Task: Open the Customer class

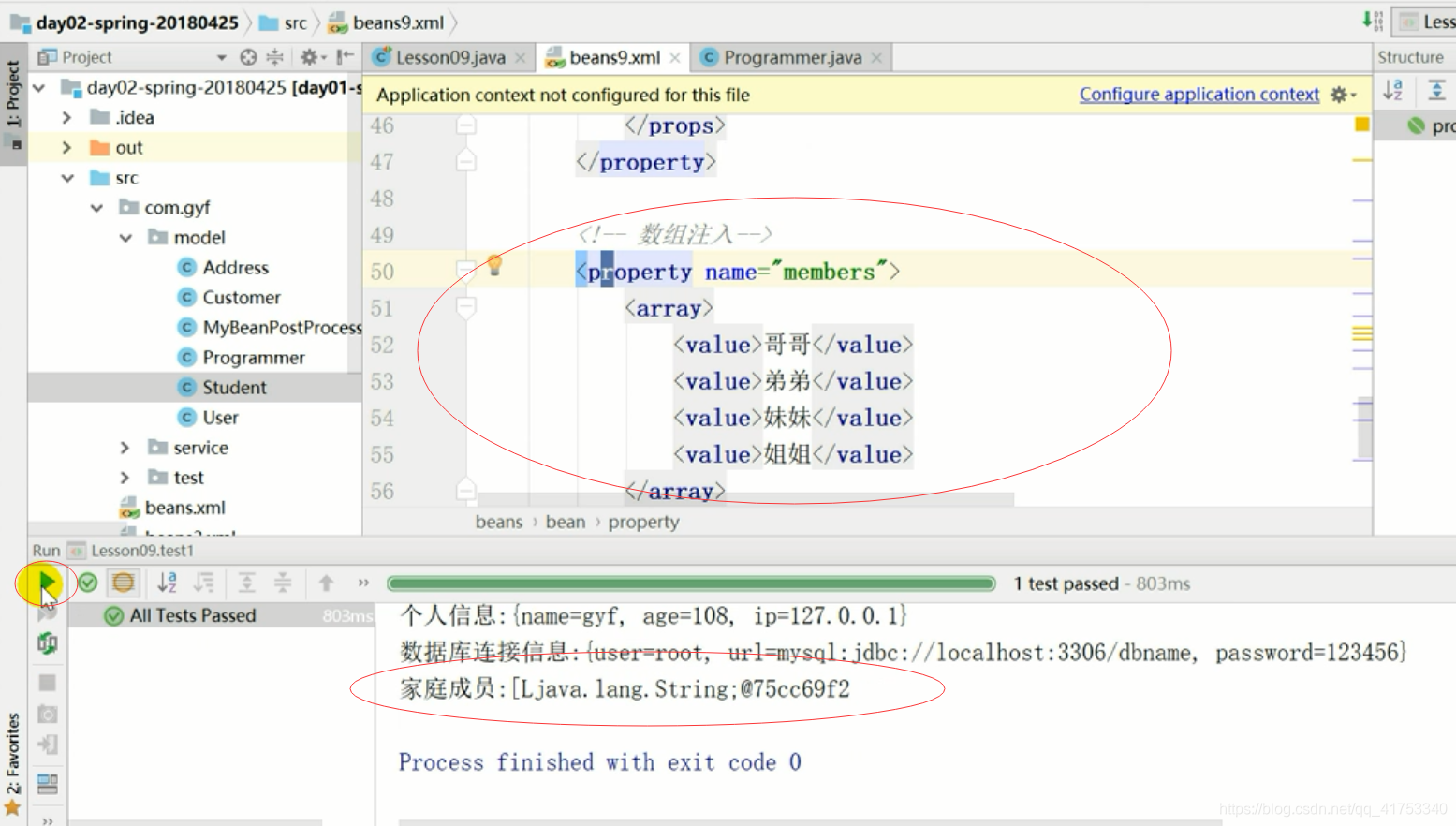Action: click(242, 298)
